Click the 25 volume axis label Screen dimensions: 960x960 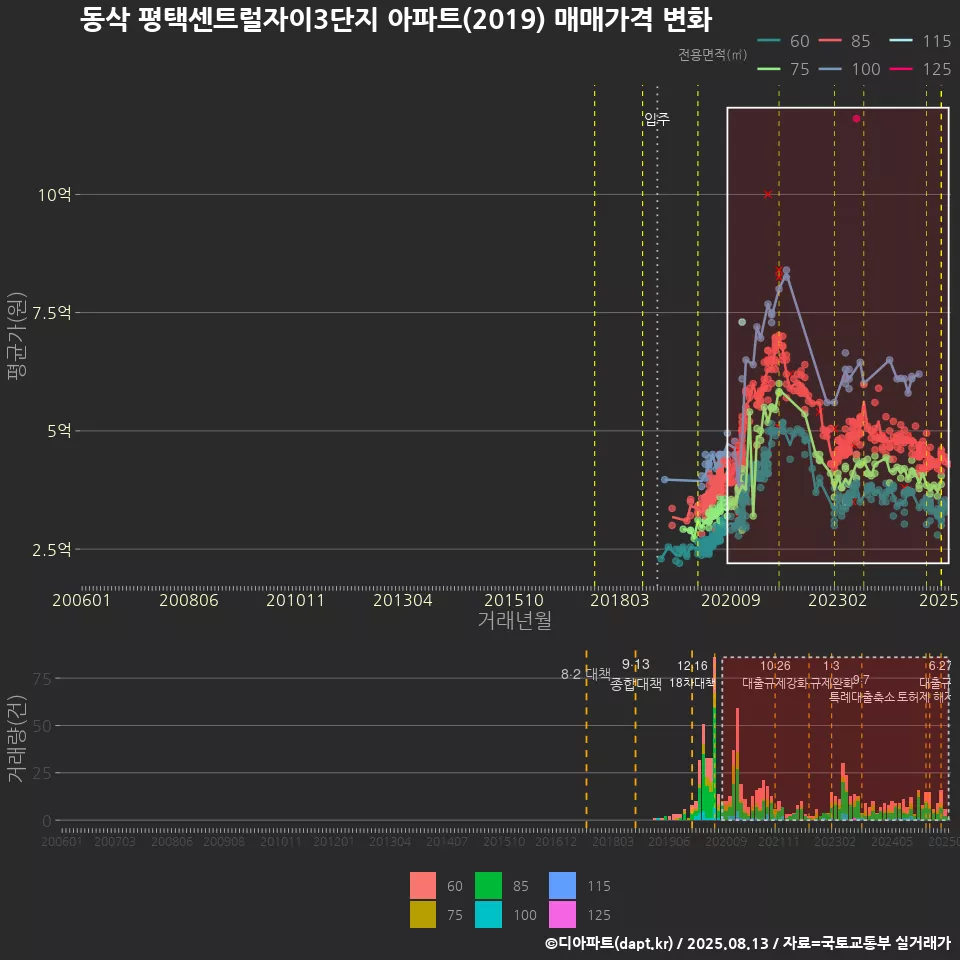click(42, 773)
